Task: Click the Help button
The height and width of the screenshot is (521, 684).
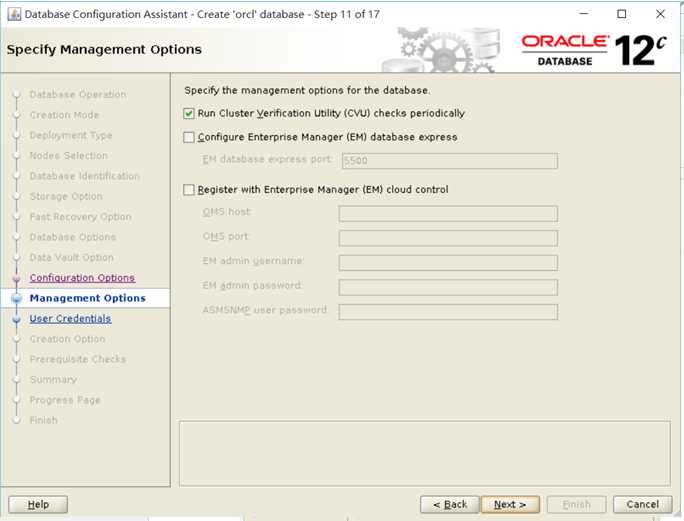Action: (38, 504)
